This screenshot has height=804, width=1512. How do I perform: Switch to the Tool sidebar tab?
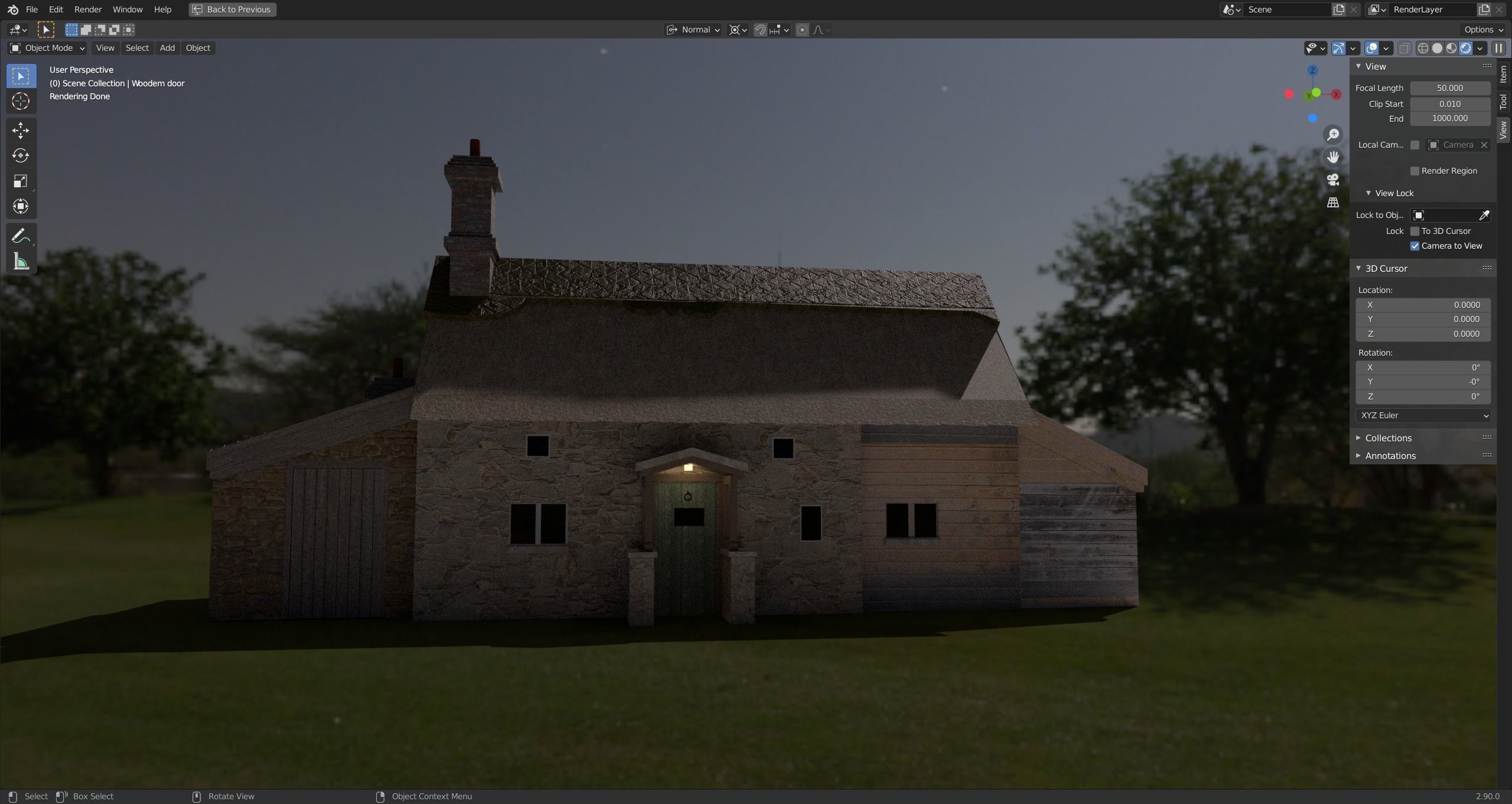(x=1503, y=102)
